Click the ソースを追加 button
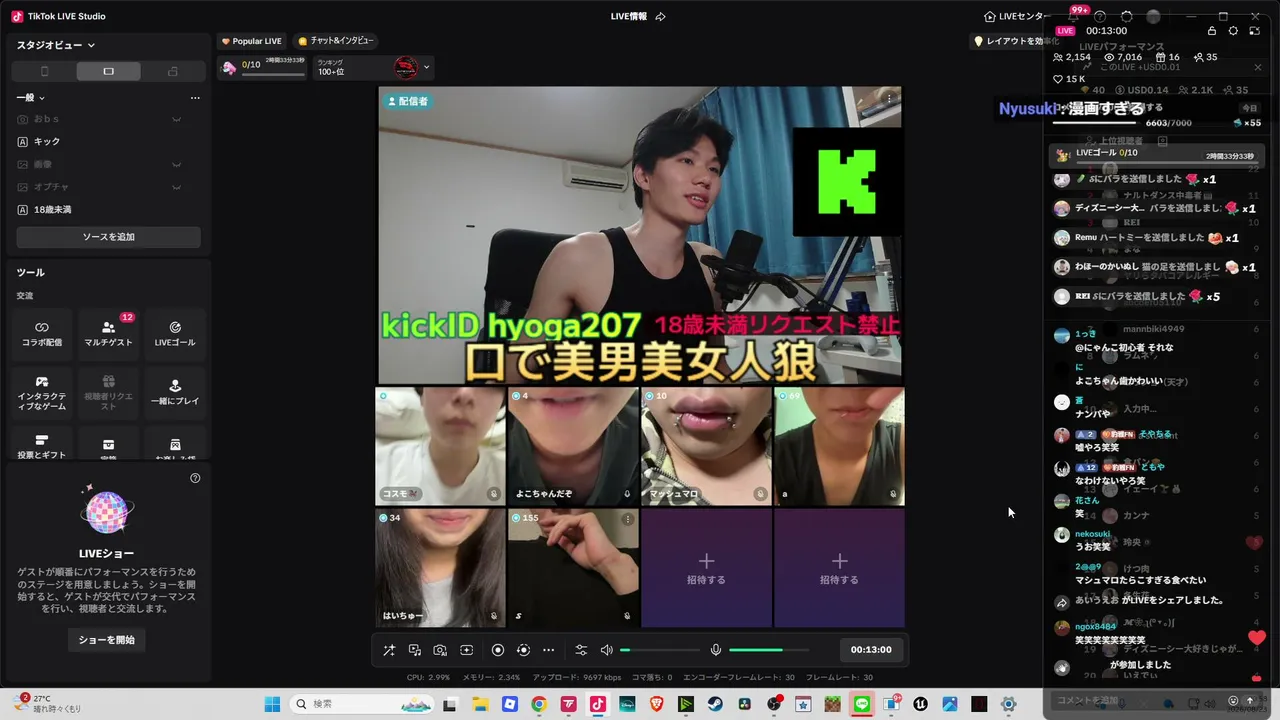Screen dimensions: 1280x720 tap(108, 237)
